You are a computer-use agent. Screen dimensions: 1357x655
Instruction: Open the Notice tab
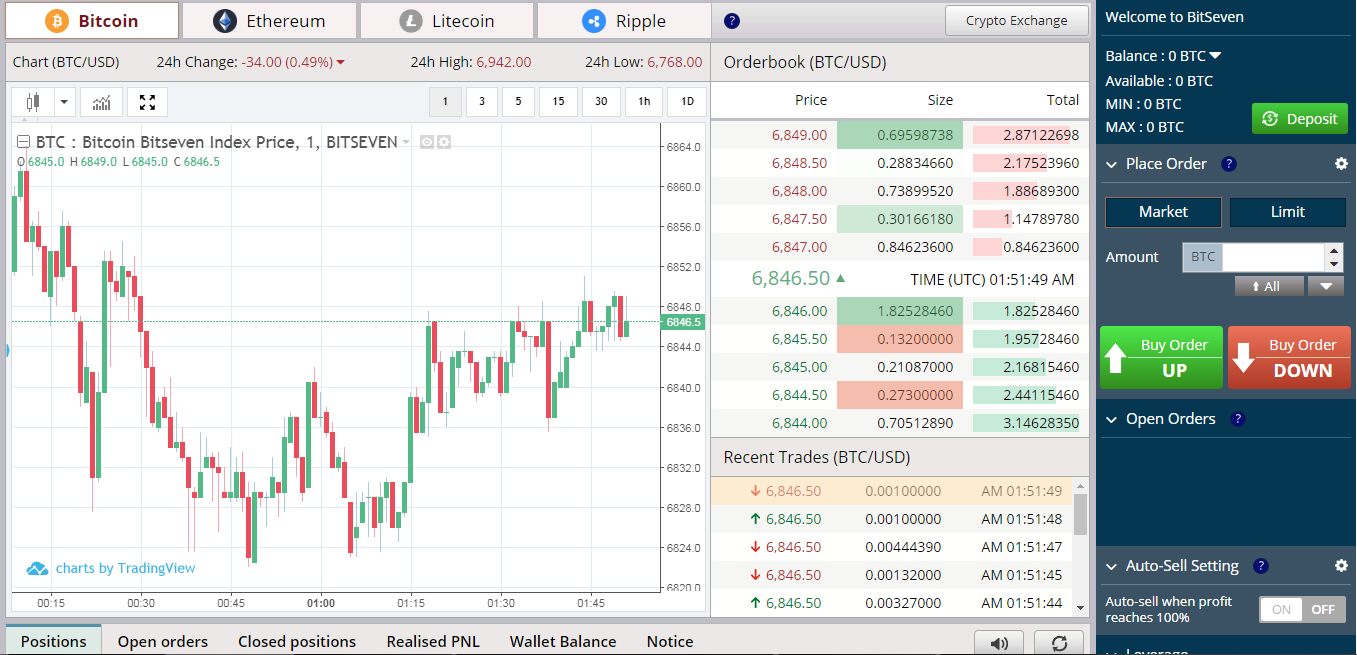point(670,642)
